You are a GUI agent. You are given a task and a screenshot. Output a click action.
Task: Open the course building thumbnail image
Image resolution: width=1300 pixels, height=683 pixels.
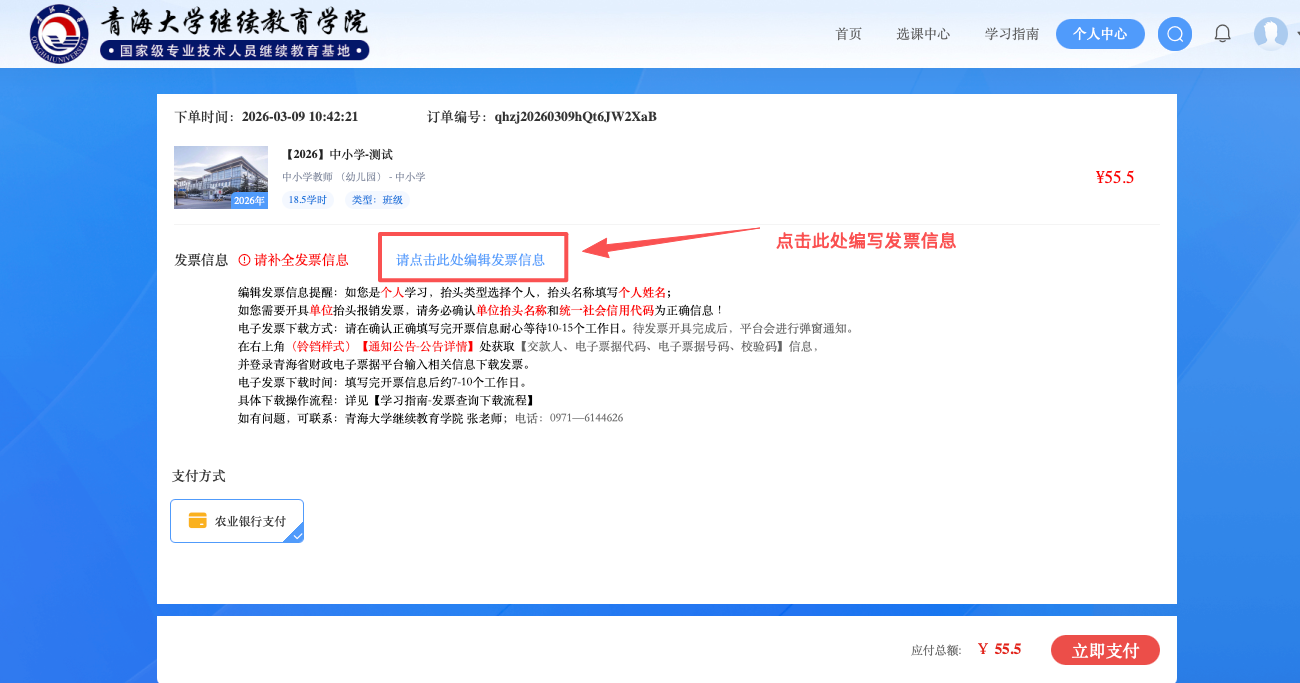click(221, 177)
